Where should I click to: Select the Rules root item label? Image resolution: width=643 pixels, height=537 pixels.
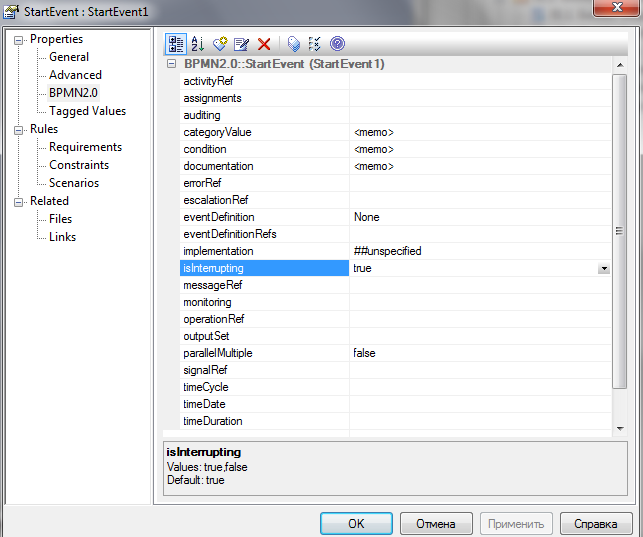coord(44,129)
